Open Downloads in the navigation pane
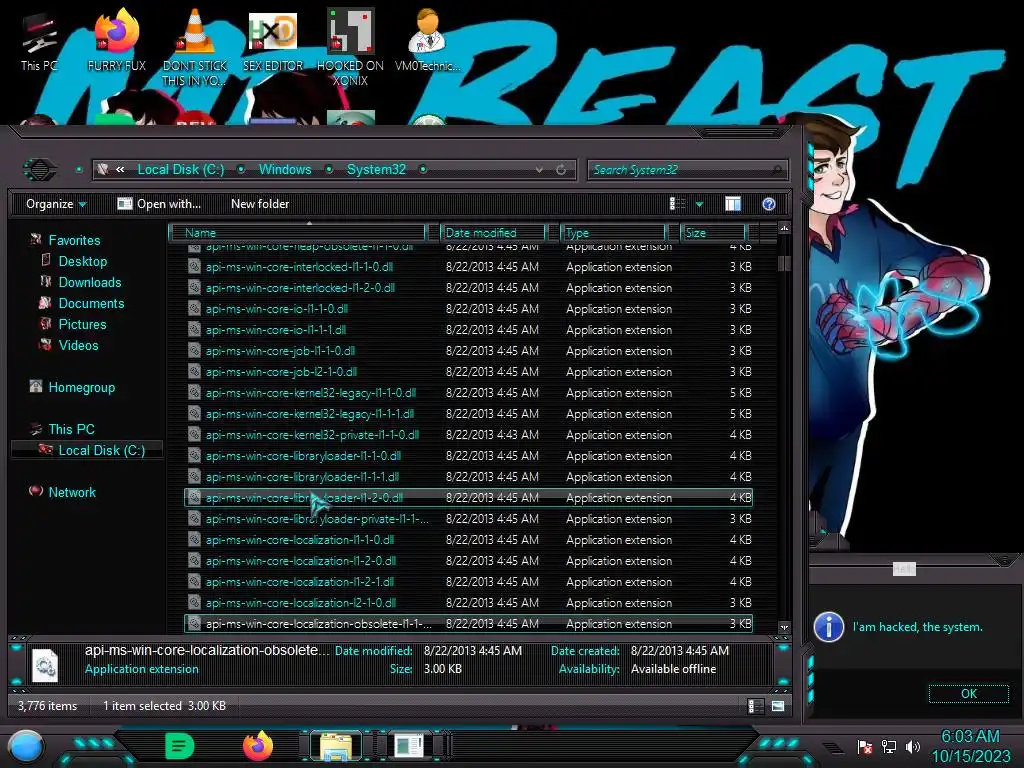 (89, 282)
